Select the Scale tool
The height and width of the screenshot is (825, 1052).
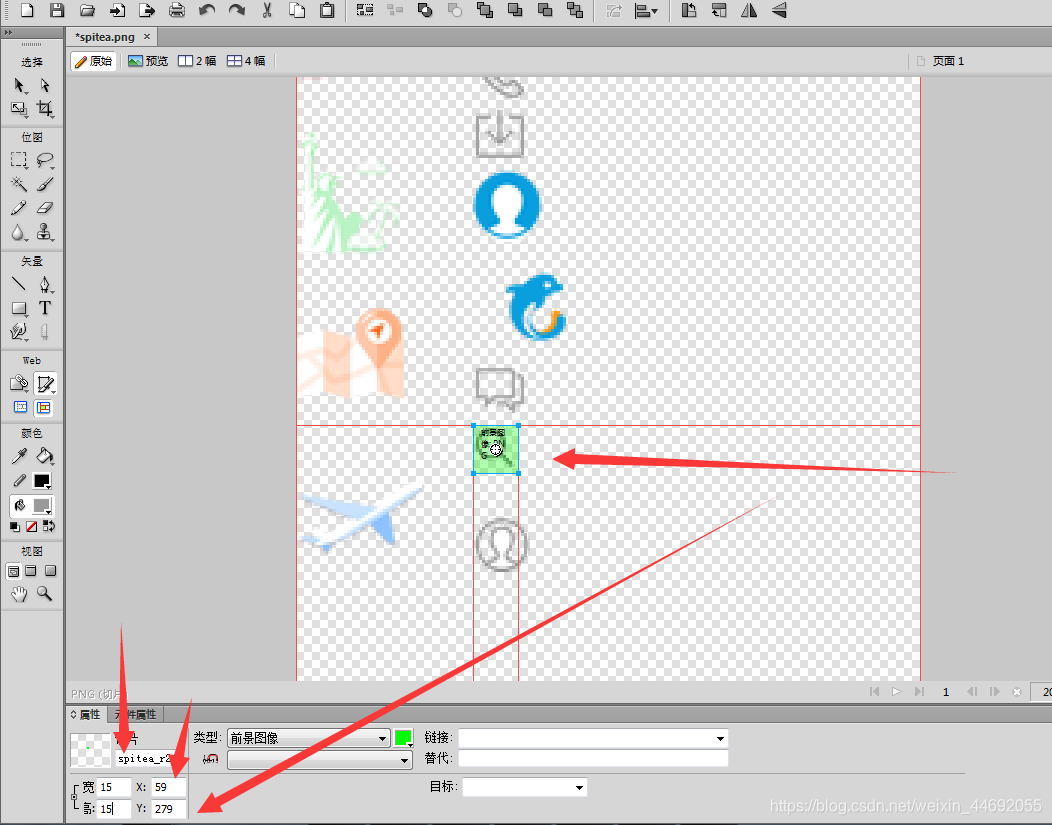click(19, 109)
